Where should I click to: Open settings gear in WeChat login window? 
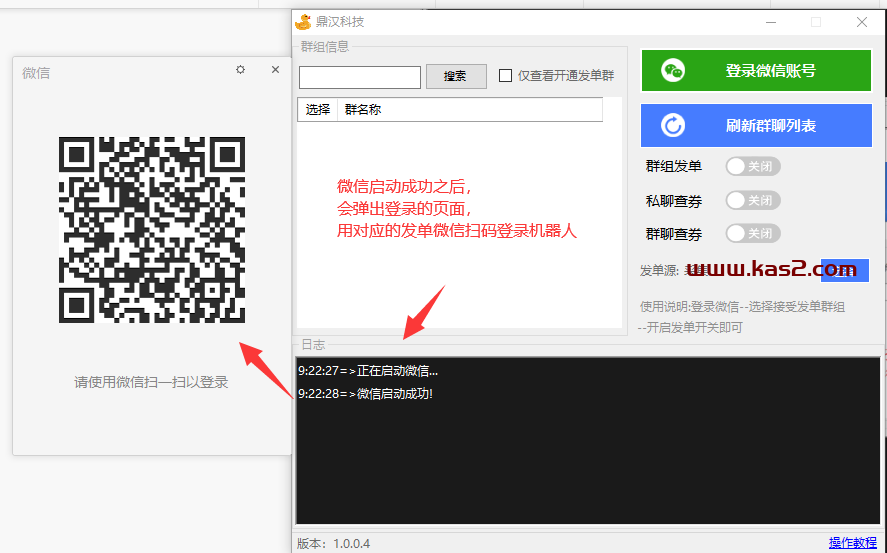(240, 70)
